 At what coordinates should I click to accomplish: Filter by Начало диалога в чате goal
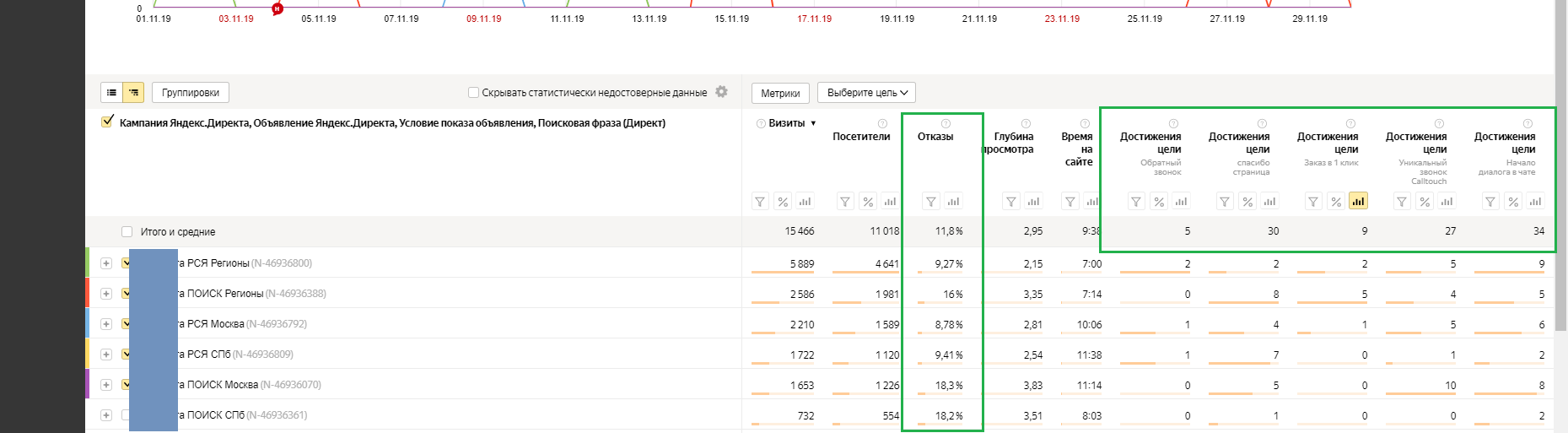coord(1490,201)
